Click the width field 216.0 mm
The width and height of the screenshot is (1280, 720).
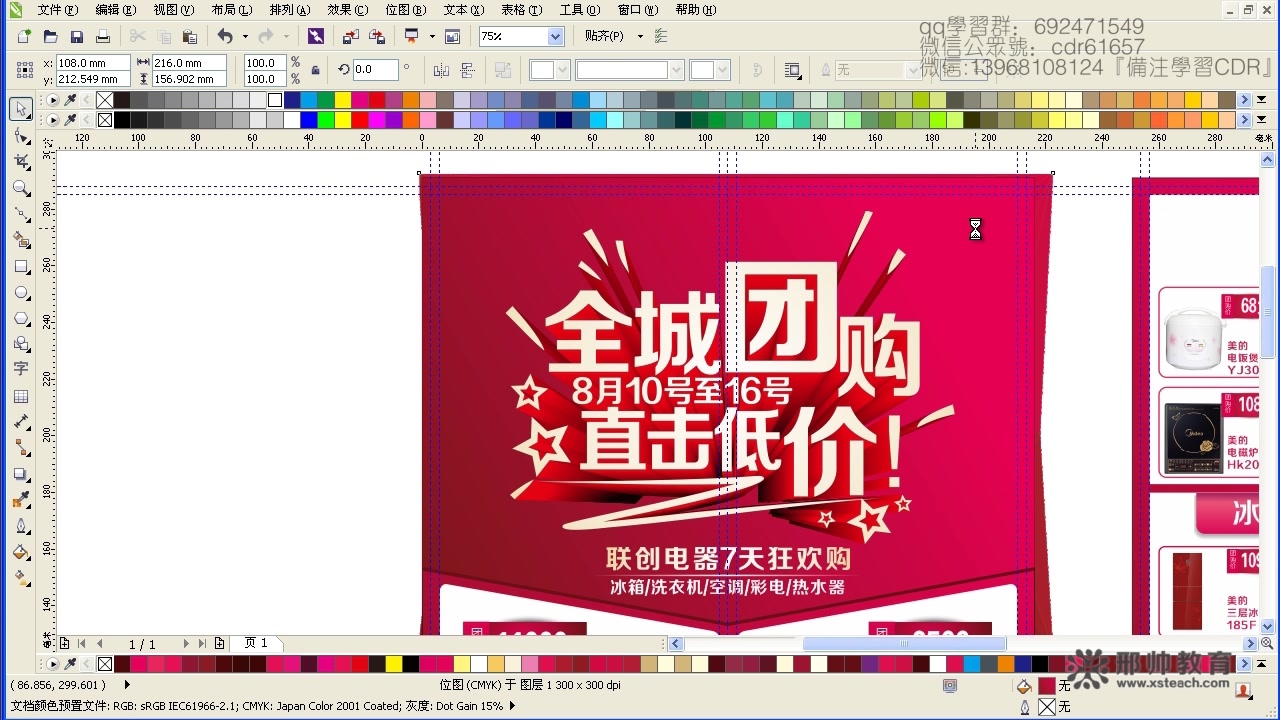(x=189, y=63)
